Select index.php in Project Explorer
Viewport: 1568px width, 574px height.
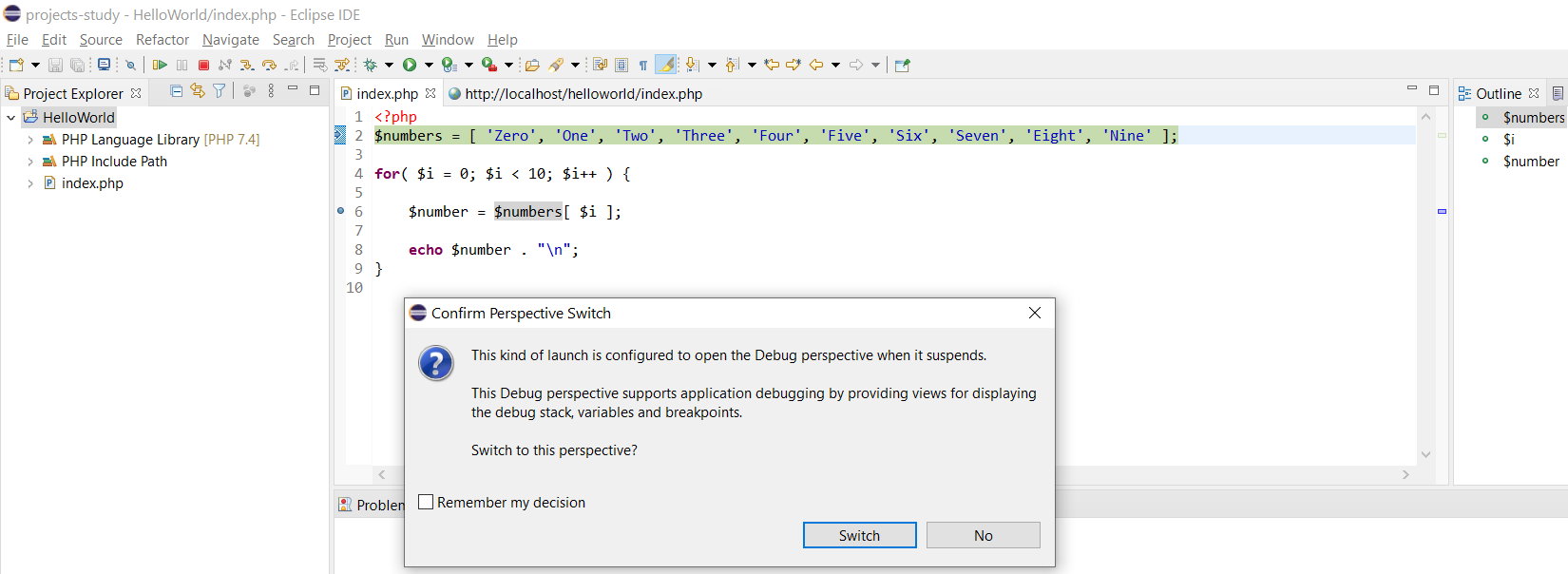click(92, 183)
